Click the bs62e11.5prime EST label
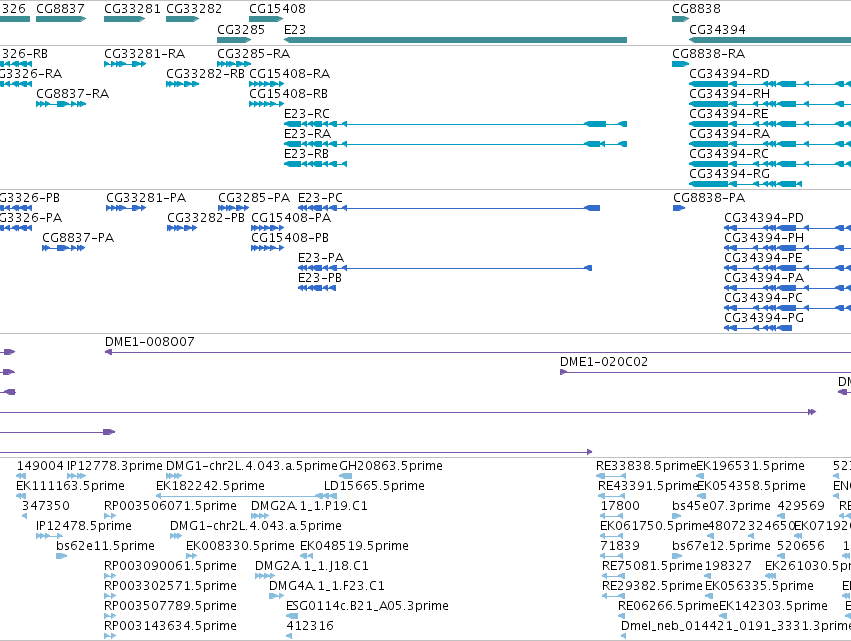The height and width of the screenshot is (641, 851). pos(105,546)
